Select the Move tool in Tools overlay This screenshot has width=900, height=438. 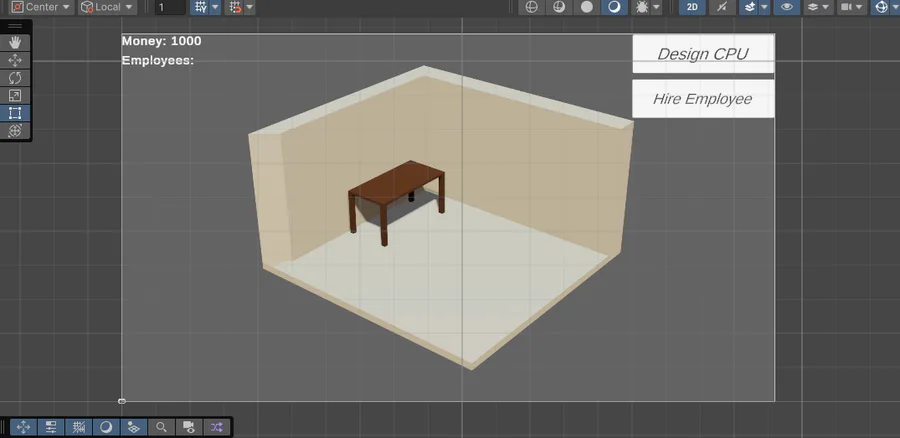(15, 60)
